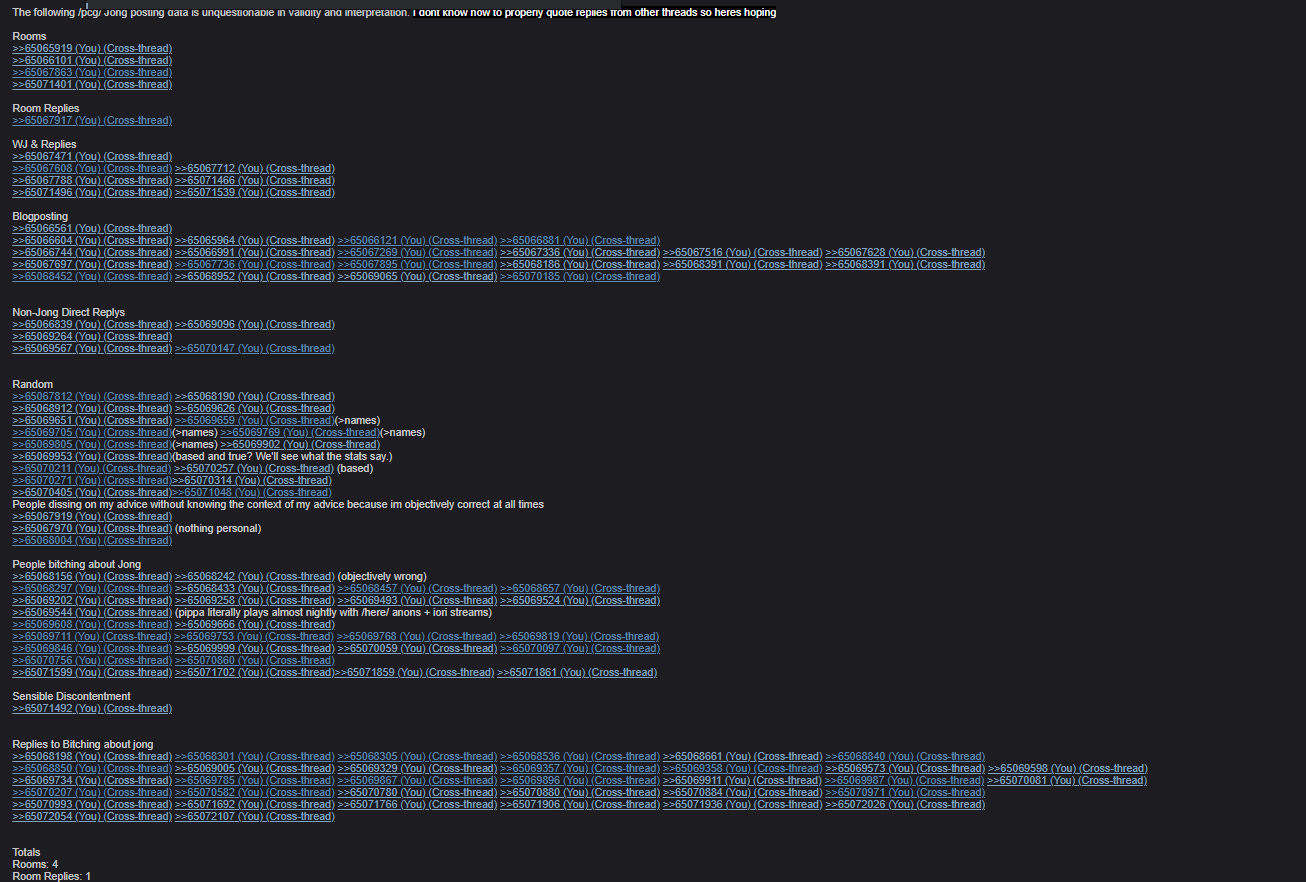Click quote link >>65071861
1306x882 pixels.
pos(577,672)
